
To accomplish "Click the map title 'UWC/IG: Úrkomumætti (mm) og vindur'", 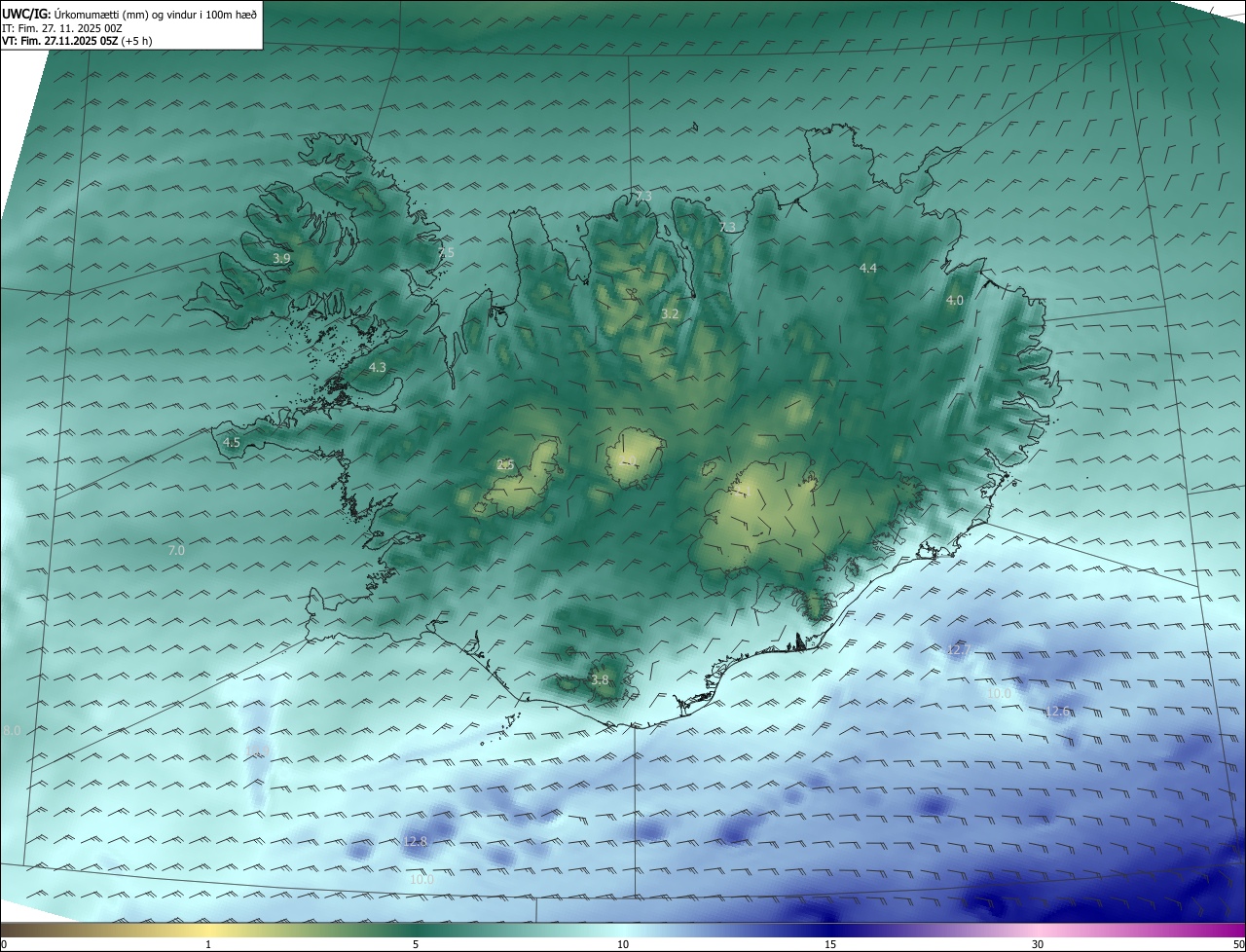I will [128, 15].
